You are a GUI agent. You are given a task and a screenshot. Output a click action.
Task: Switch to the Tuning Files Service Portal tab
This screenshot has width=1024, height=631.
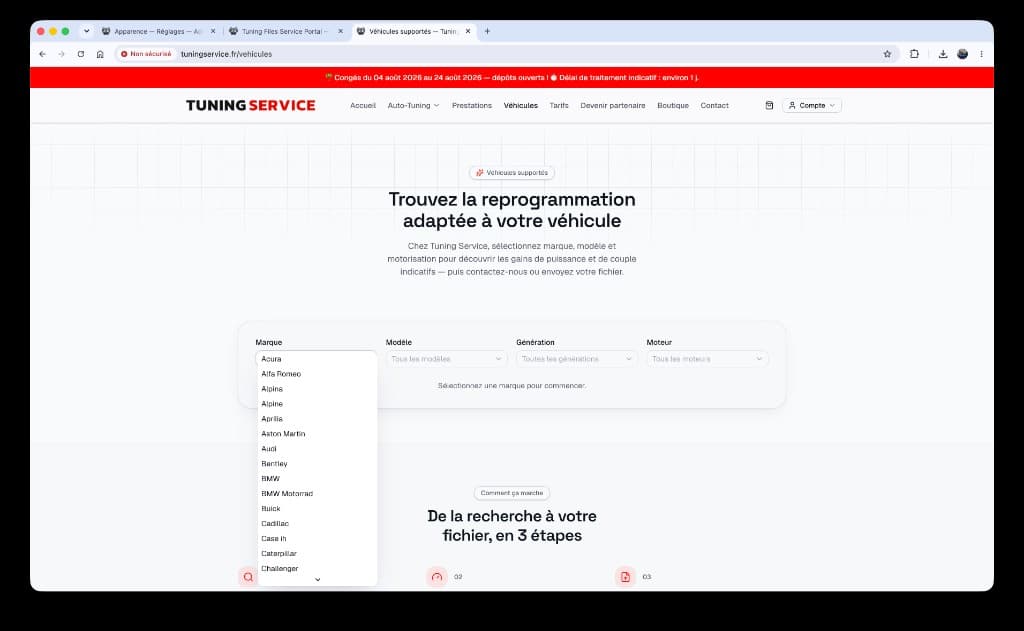[285, 31]
